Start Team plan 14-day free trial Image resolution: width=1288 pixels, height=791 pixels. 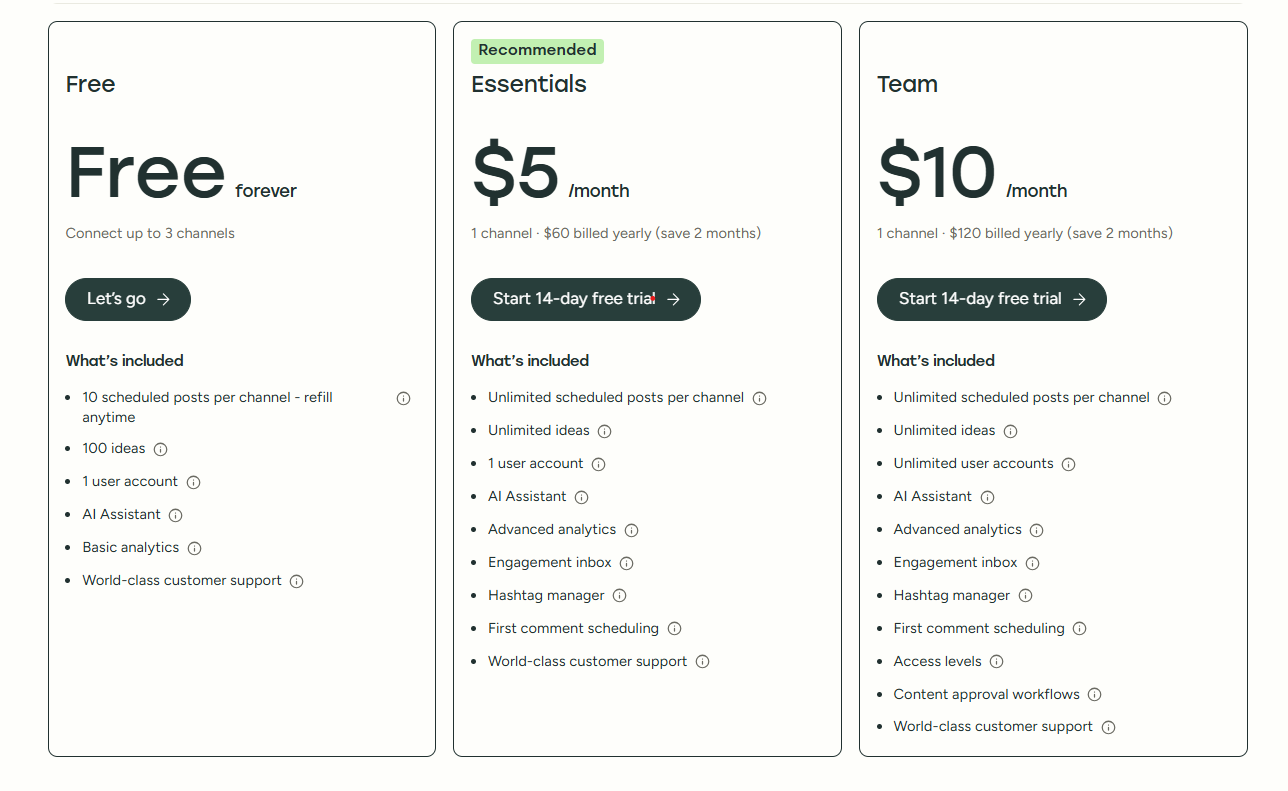[991, 299]
